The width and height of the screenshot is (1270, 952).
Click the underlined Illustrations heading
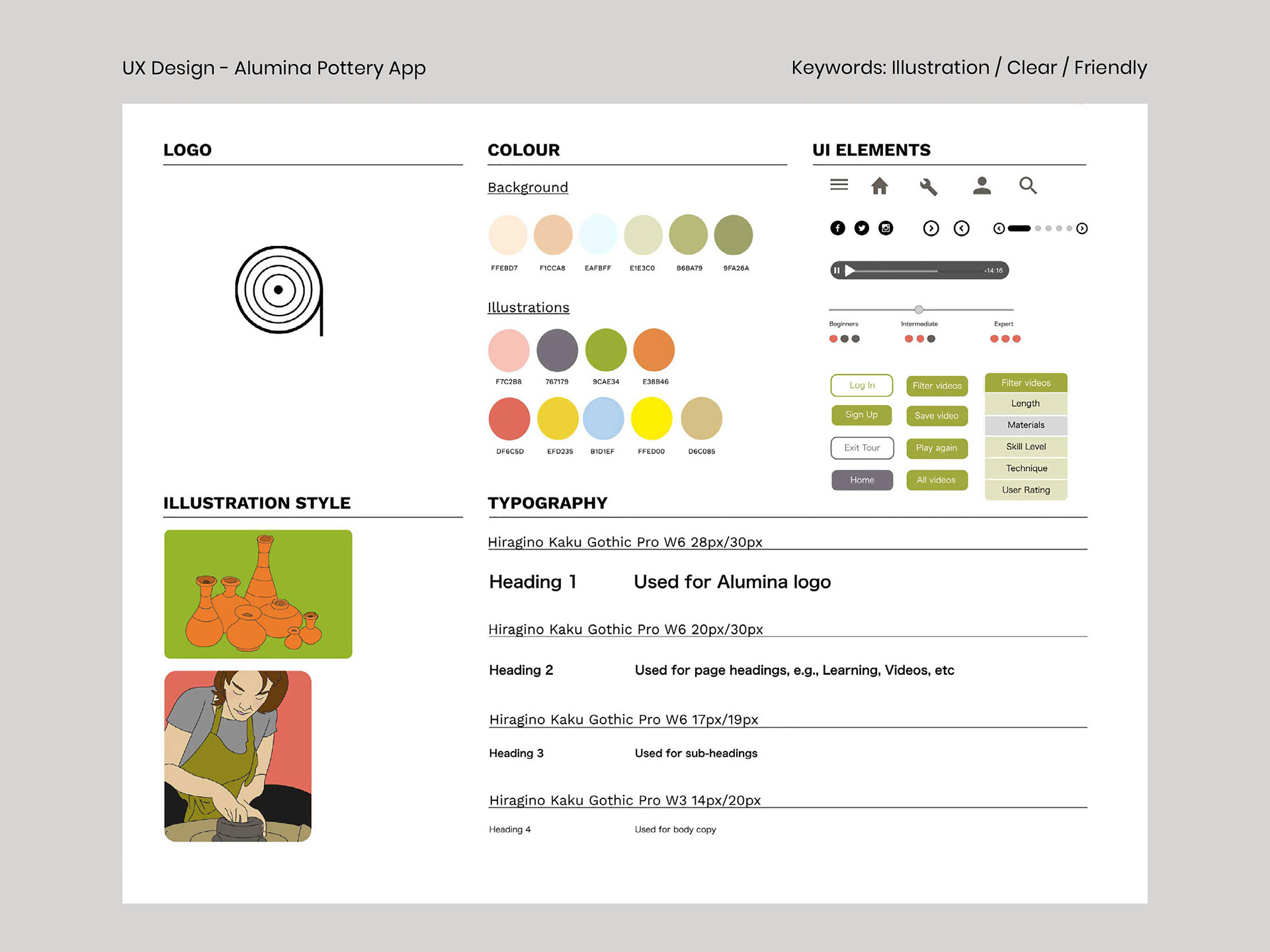(529, 308)
